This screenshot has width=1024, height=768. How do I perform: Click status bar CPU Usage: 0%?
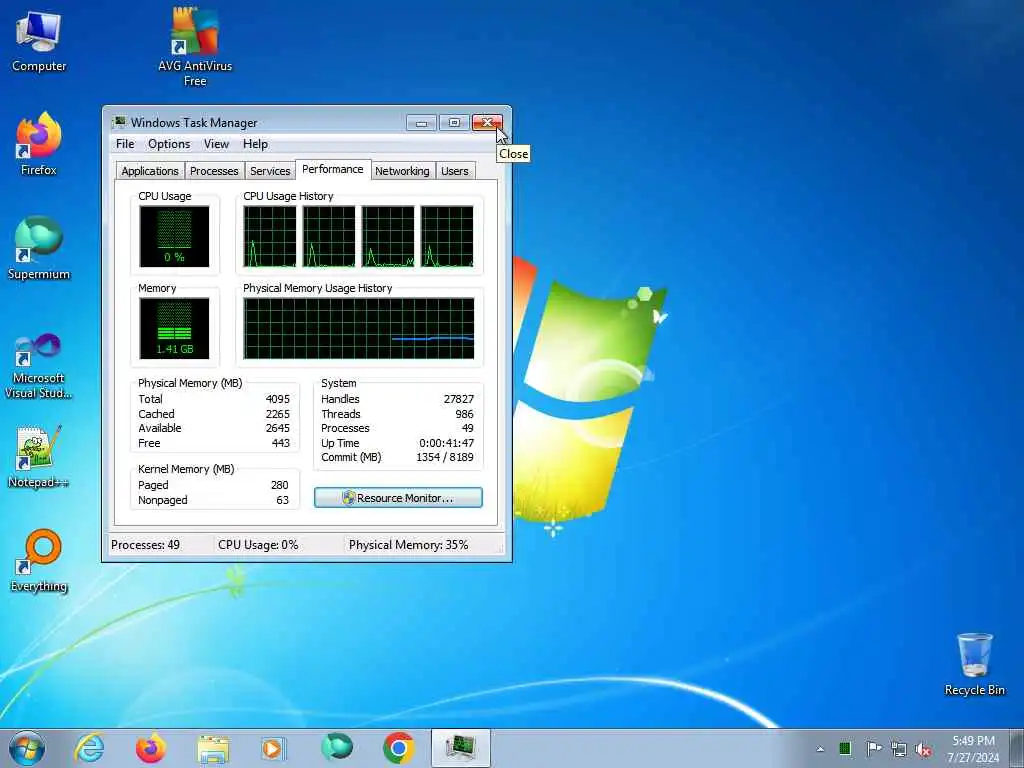[x=258, y=545]
